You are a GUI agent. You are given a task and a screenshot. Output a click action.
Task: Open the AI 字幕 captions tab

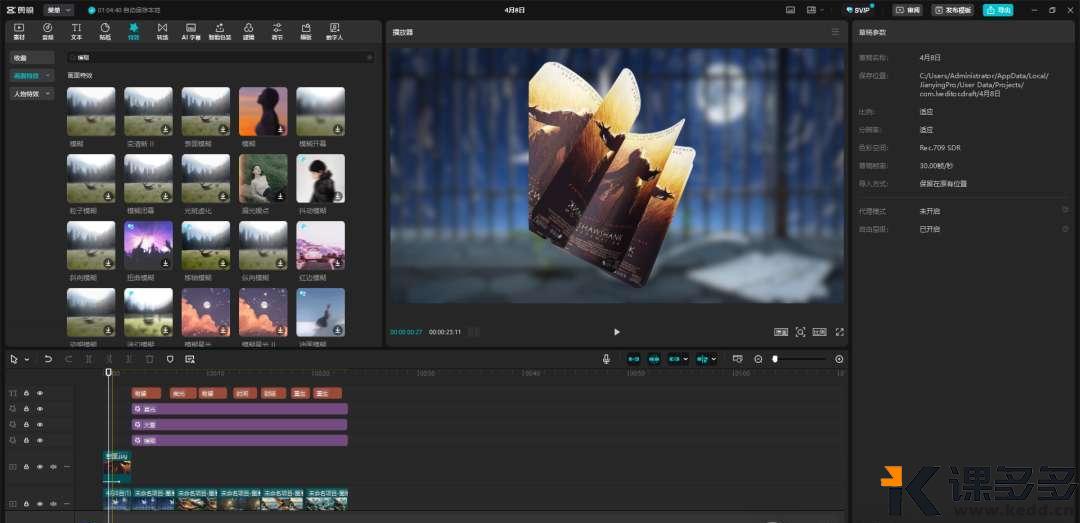191,31
